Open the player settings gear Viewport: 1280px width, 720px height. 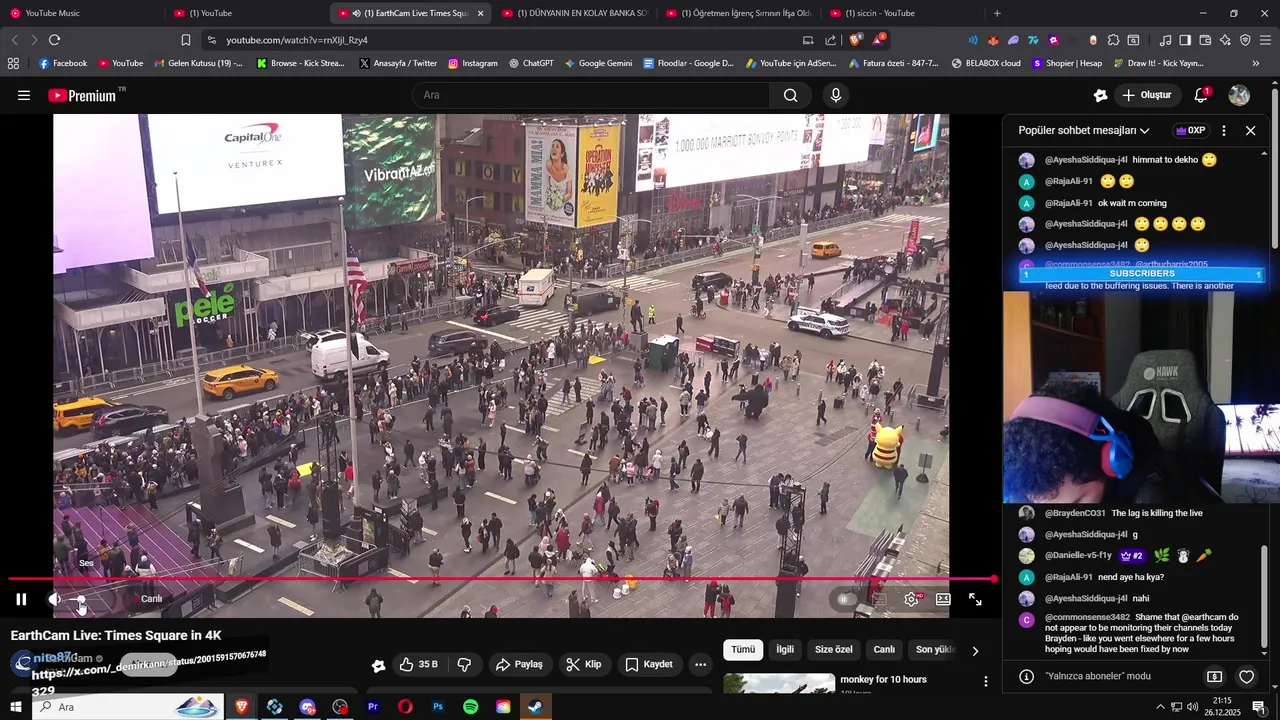911,599
